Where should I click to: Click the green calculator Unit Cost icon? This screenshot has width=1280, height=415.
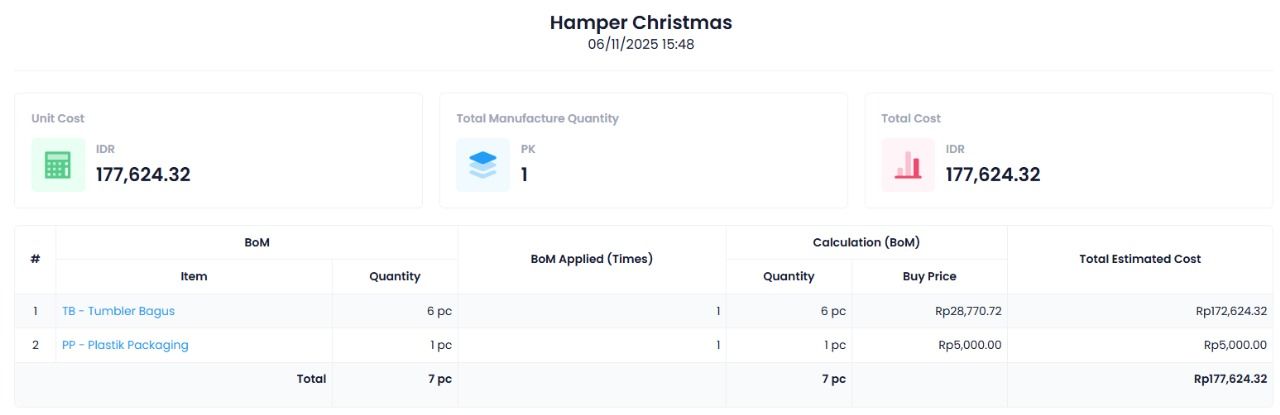point(58,164)
